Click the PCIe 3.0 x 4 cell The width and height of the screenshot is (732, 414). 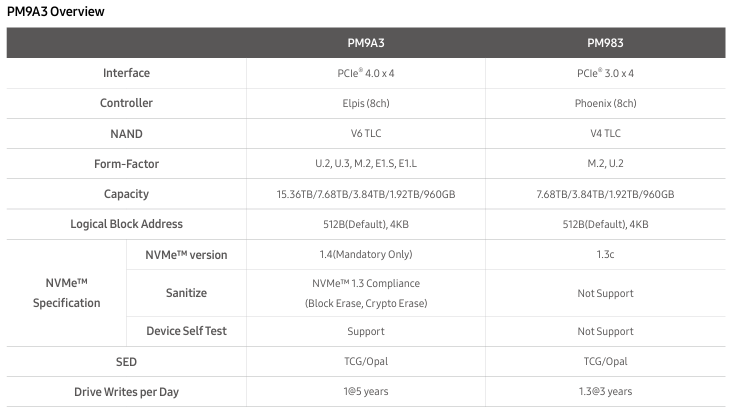(605, 73)
